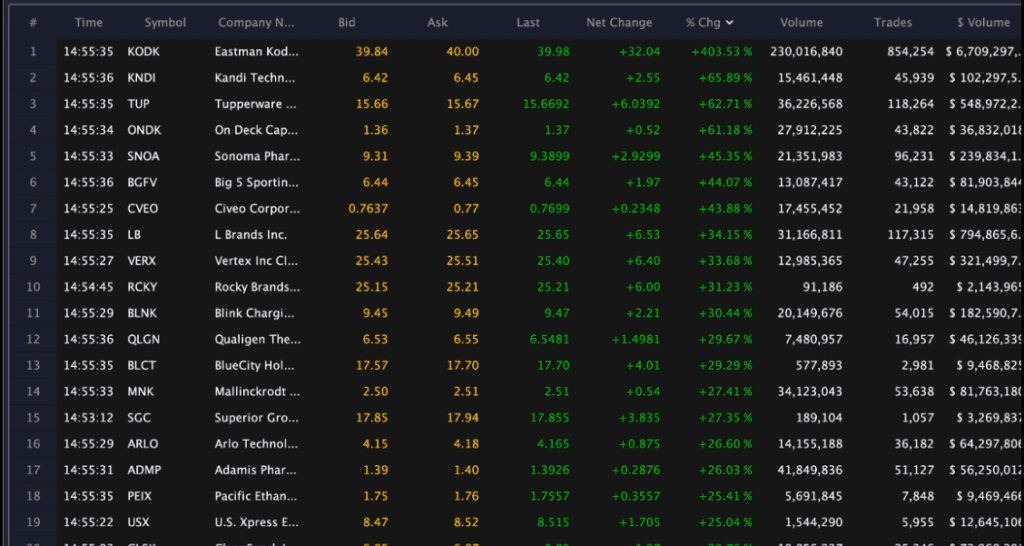Select the ADMP symbol
Image resolution: width=1024 pixels, height=546 pixels.
(x=144, y=470)
